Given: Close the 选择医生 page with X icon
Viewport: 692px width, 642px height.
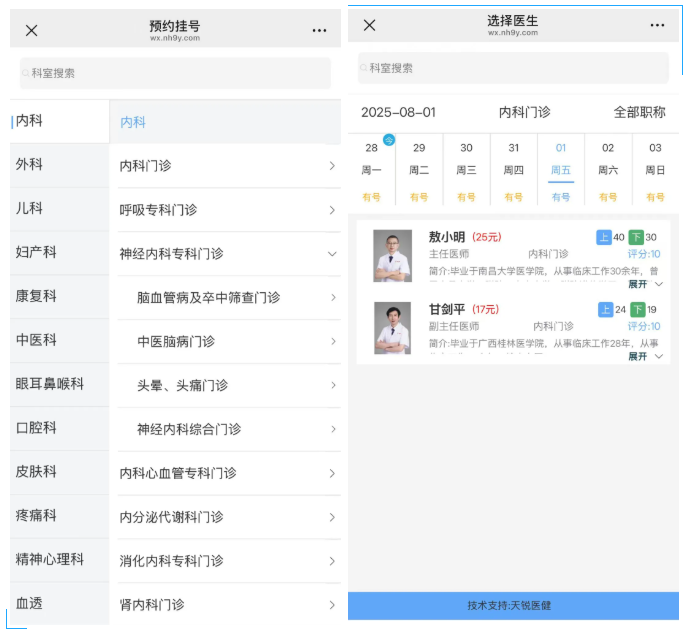Looking at the screenshot, I should point(369,26).
